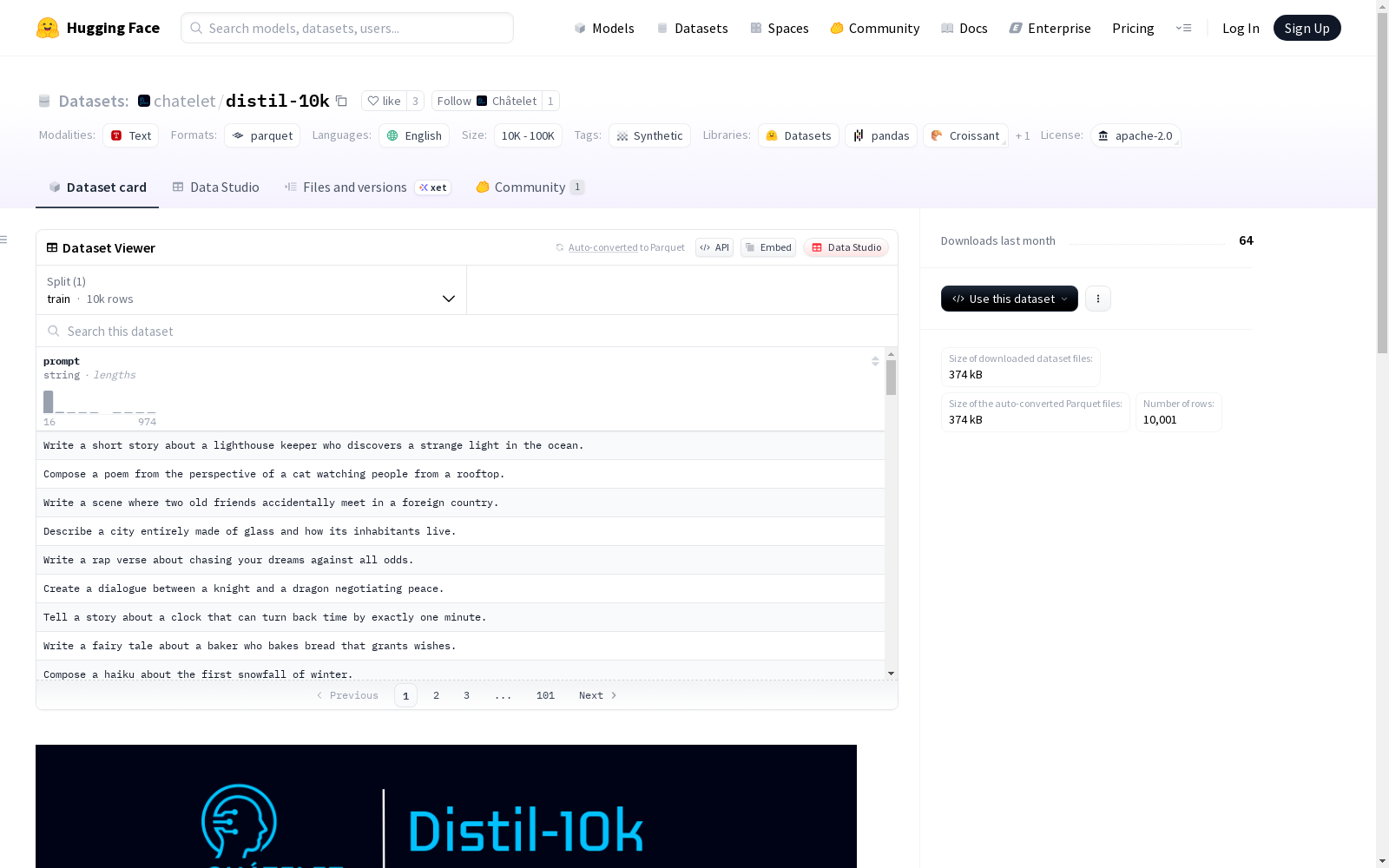Click the Embed button
Viewport: 1389px width, 868px height.
click(x=768, y=247)
